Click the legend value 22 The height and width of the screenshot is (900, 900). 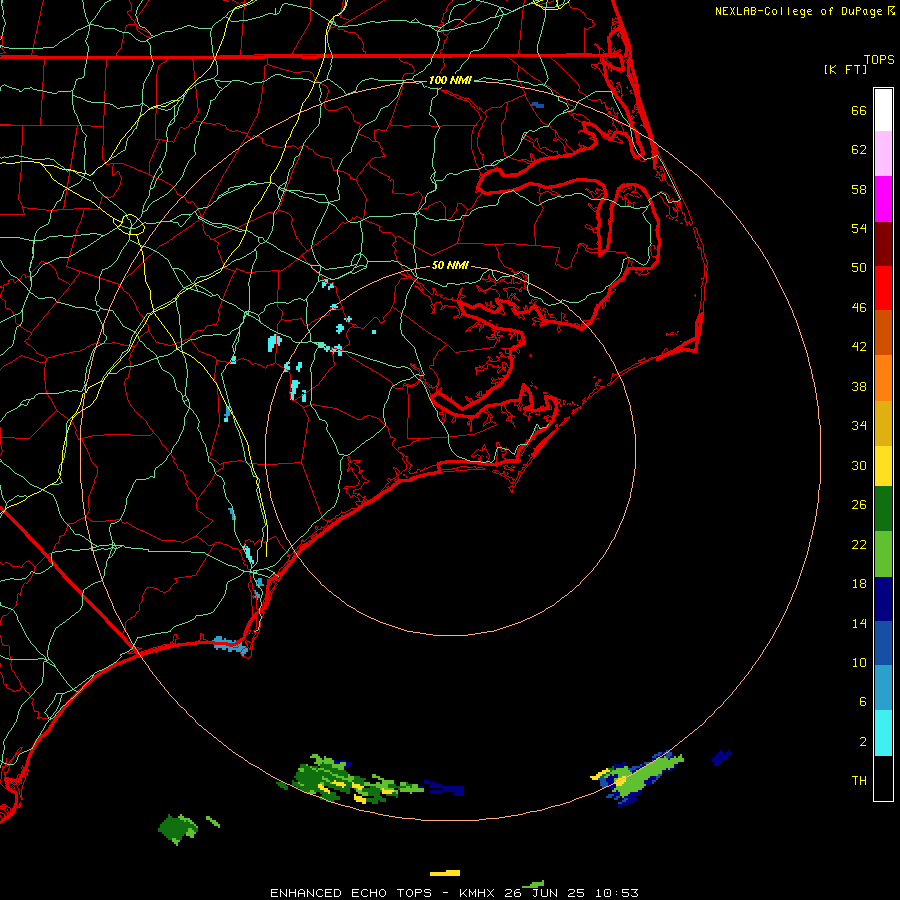[859, 544]
